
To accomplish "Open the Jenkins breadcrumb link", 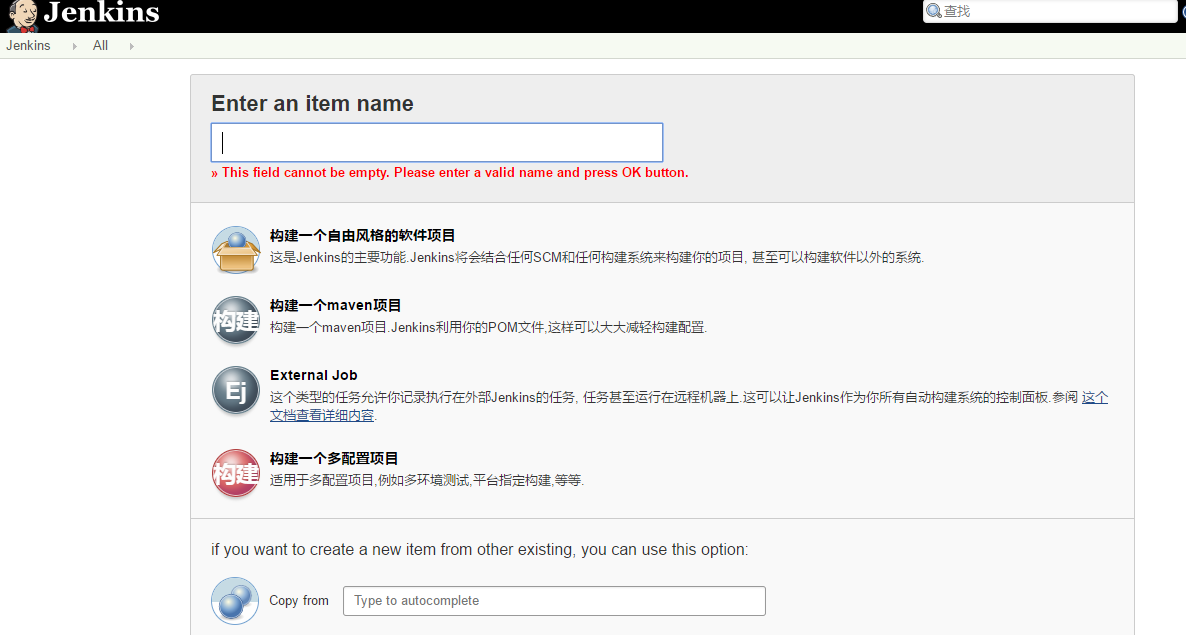I will coord(28,45).
